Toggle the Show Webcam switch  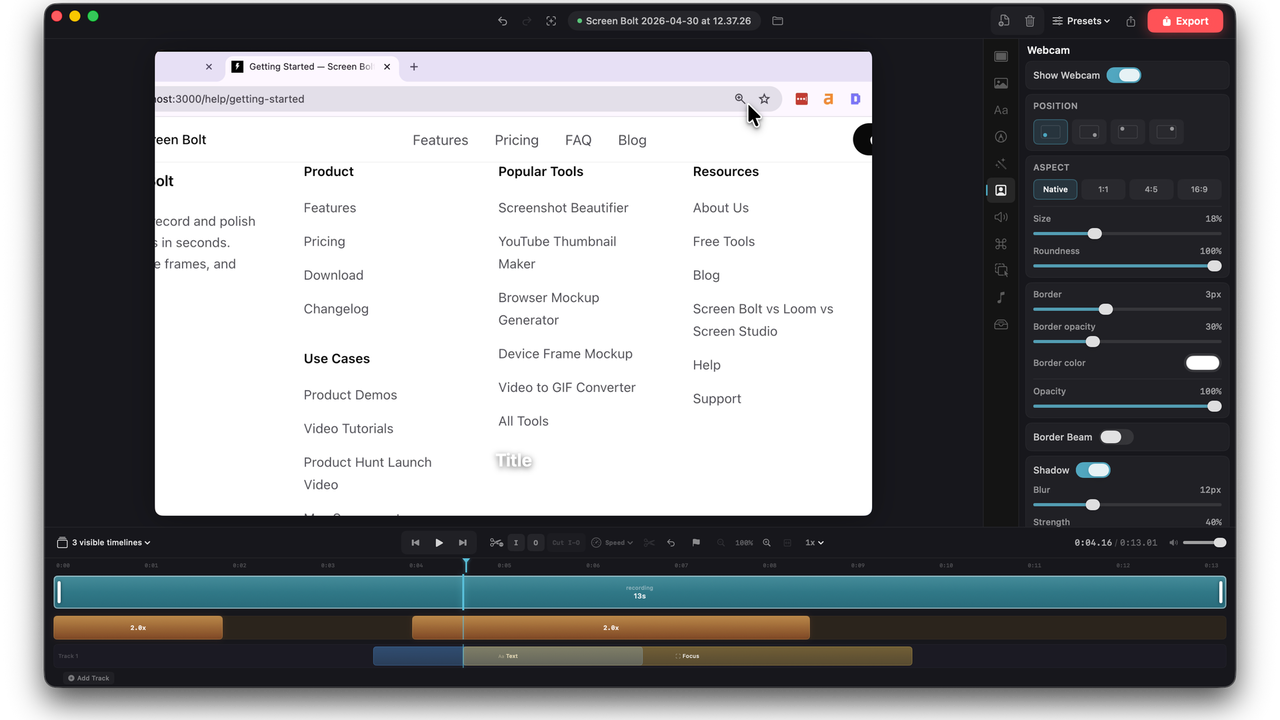point(1124,75)
